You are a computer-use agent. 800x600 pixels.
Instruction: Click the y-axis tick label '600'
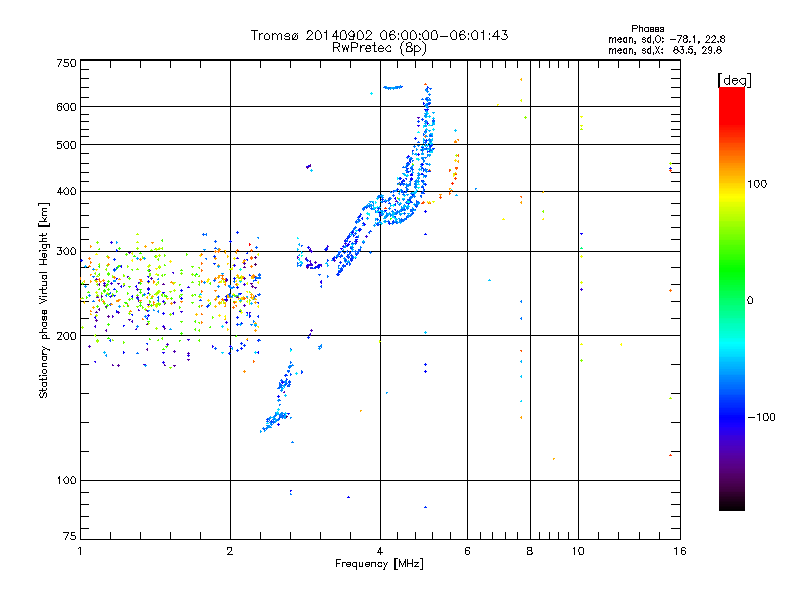67,107
